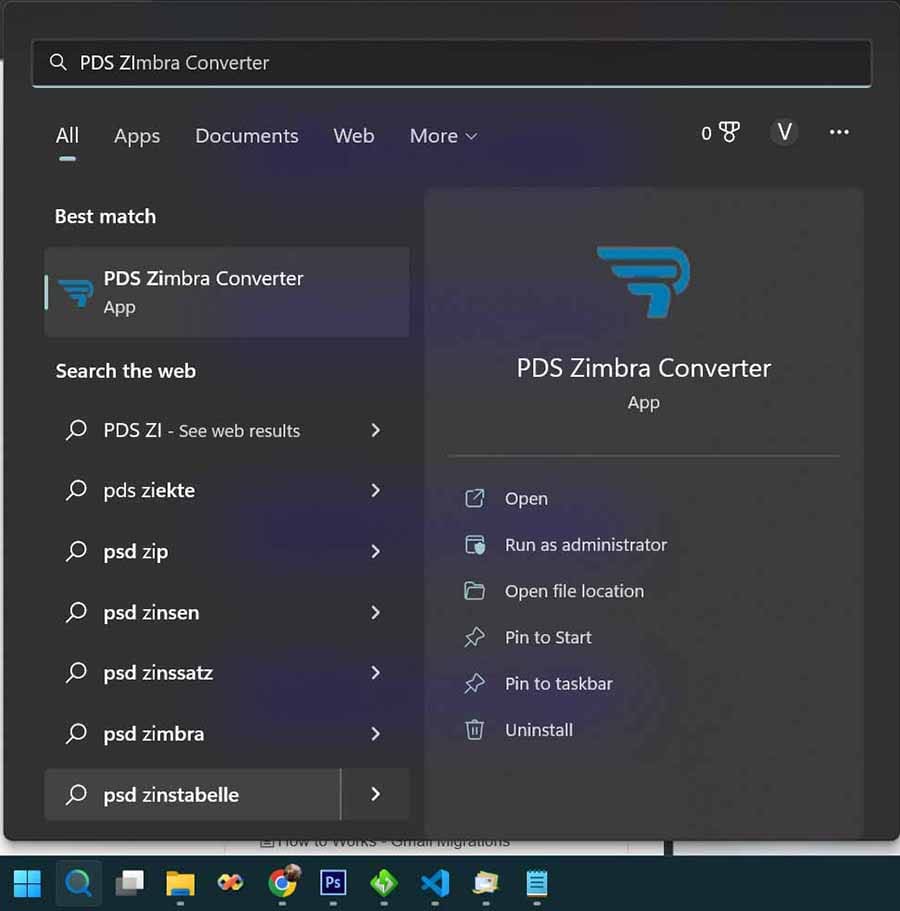Viewport: 900px width, 911px height.
Task: Open the three-dot options menu
Action: (838, 132)
